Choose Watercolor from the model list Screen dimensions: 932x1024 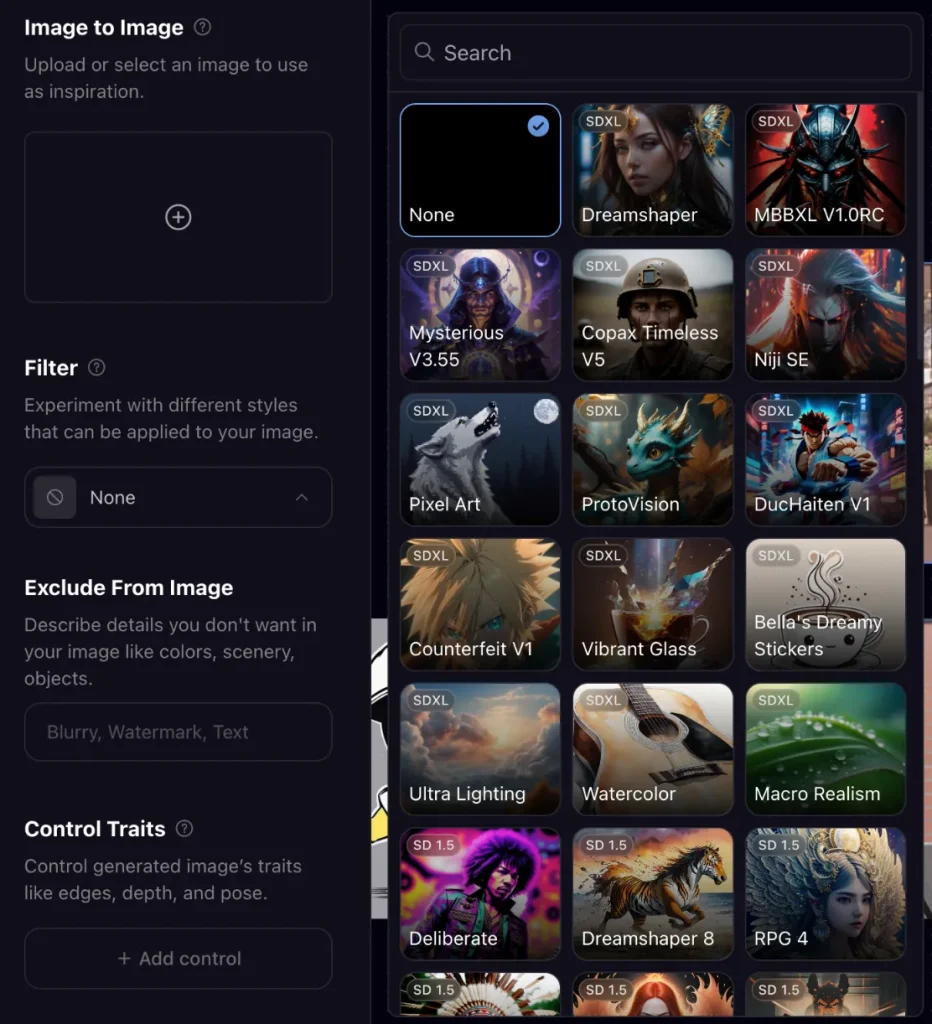tap(652, 748)
